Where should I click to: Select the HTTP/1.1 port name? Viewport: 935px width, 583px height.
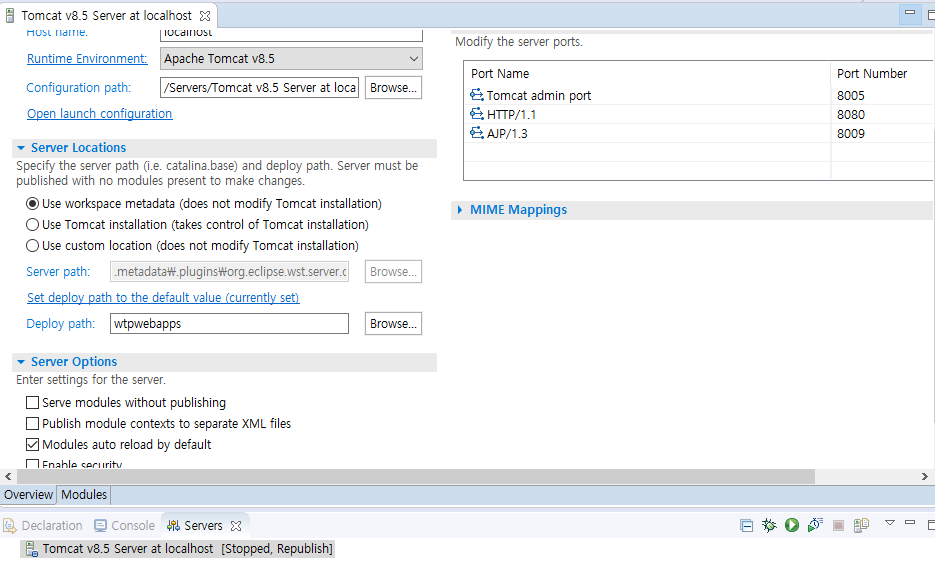[x=511, y=114]
